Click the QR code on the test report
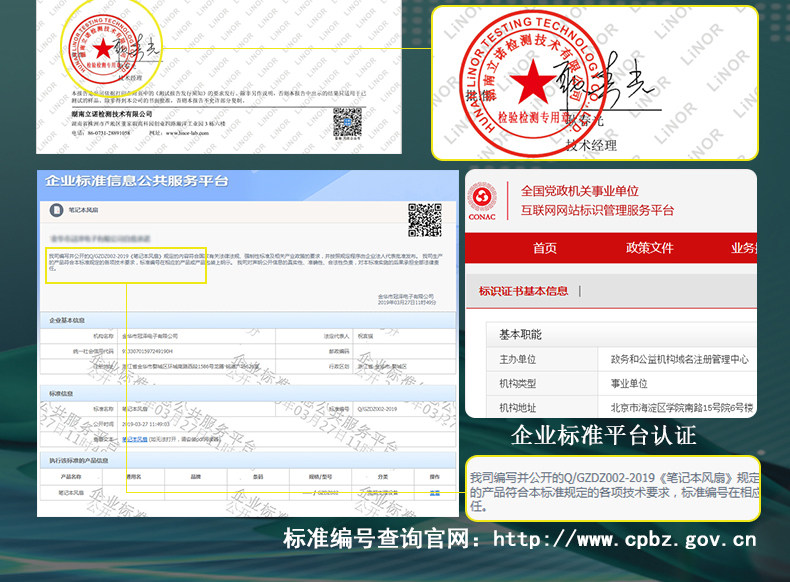790x582 pixels. pos(348,123)
